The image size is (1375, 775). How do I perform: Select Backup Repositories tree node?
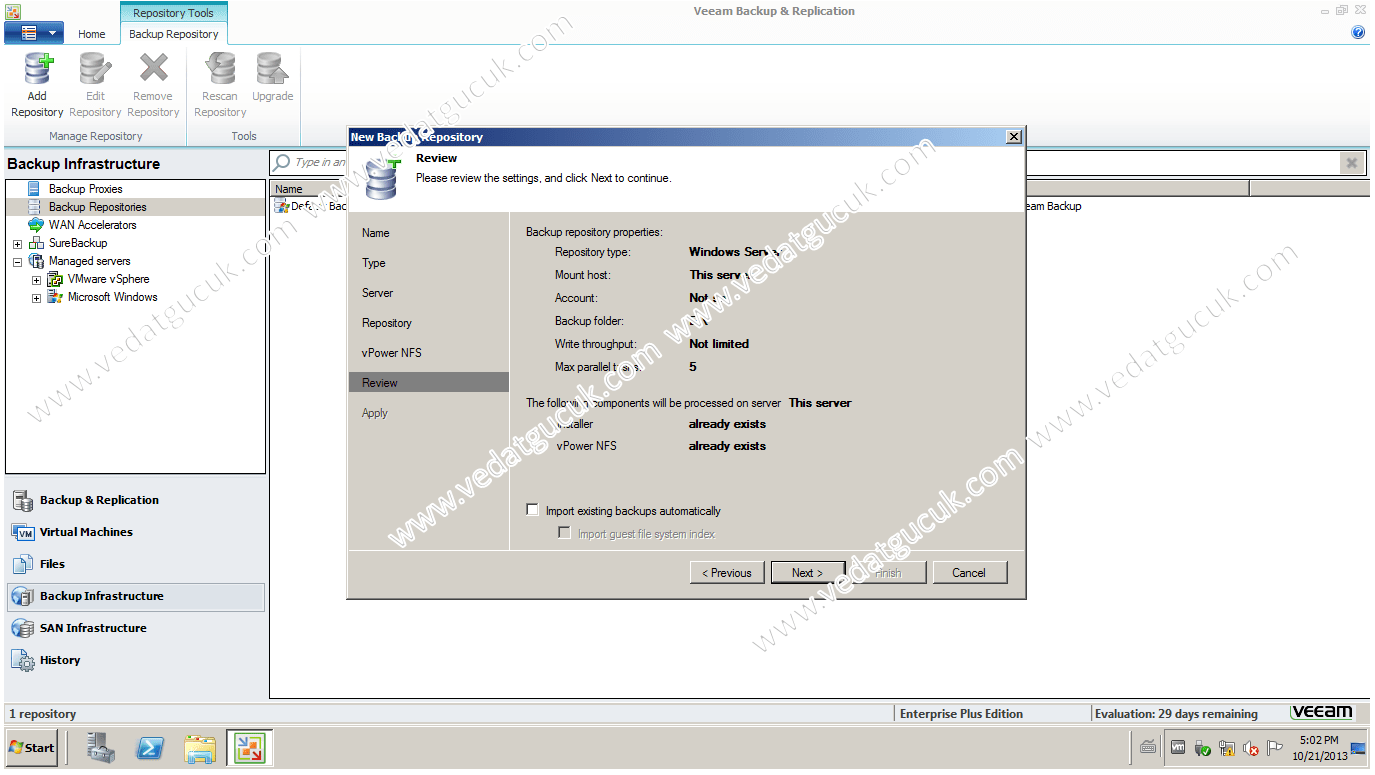(97, 207)
